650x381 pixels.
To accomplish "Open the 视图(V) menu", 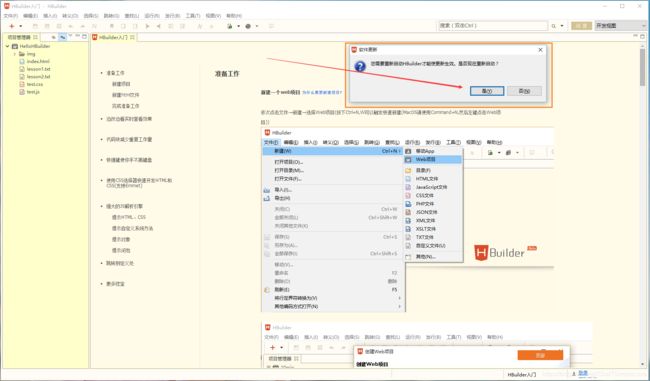I will coord(213,16).
